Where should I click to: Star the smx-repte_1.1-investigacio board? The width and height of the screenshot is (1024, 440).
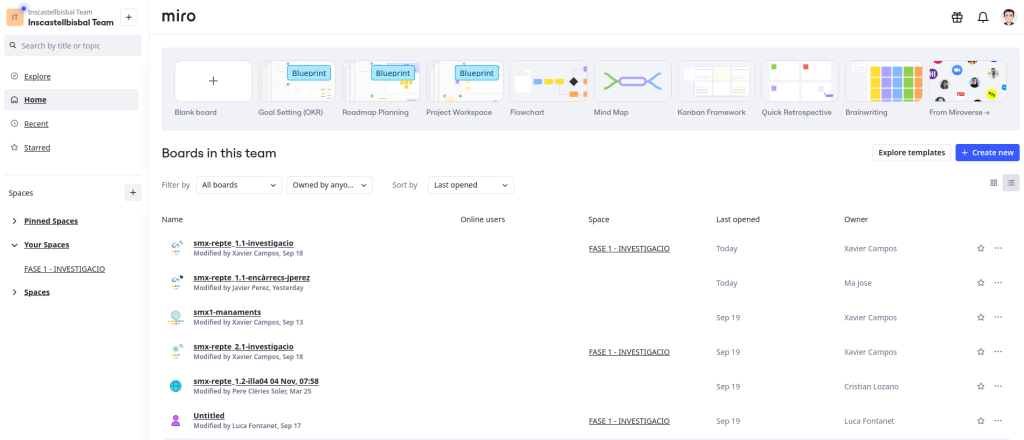981,248
